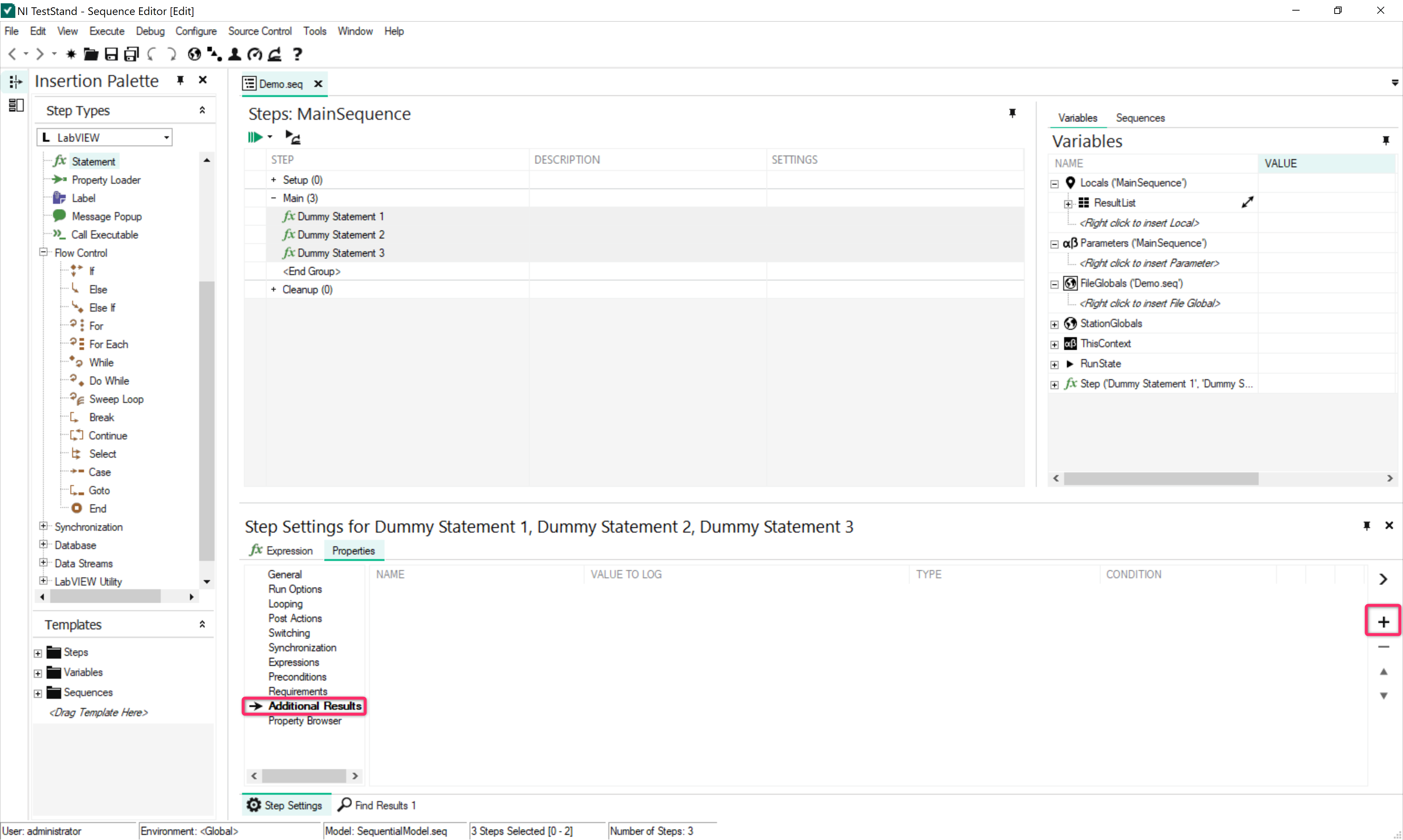Open the User Manager person icon

[235, 54]
